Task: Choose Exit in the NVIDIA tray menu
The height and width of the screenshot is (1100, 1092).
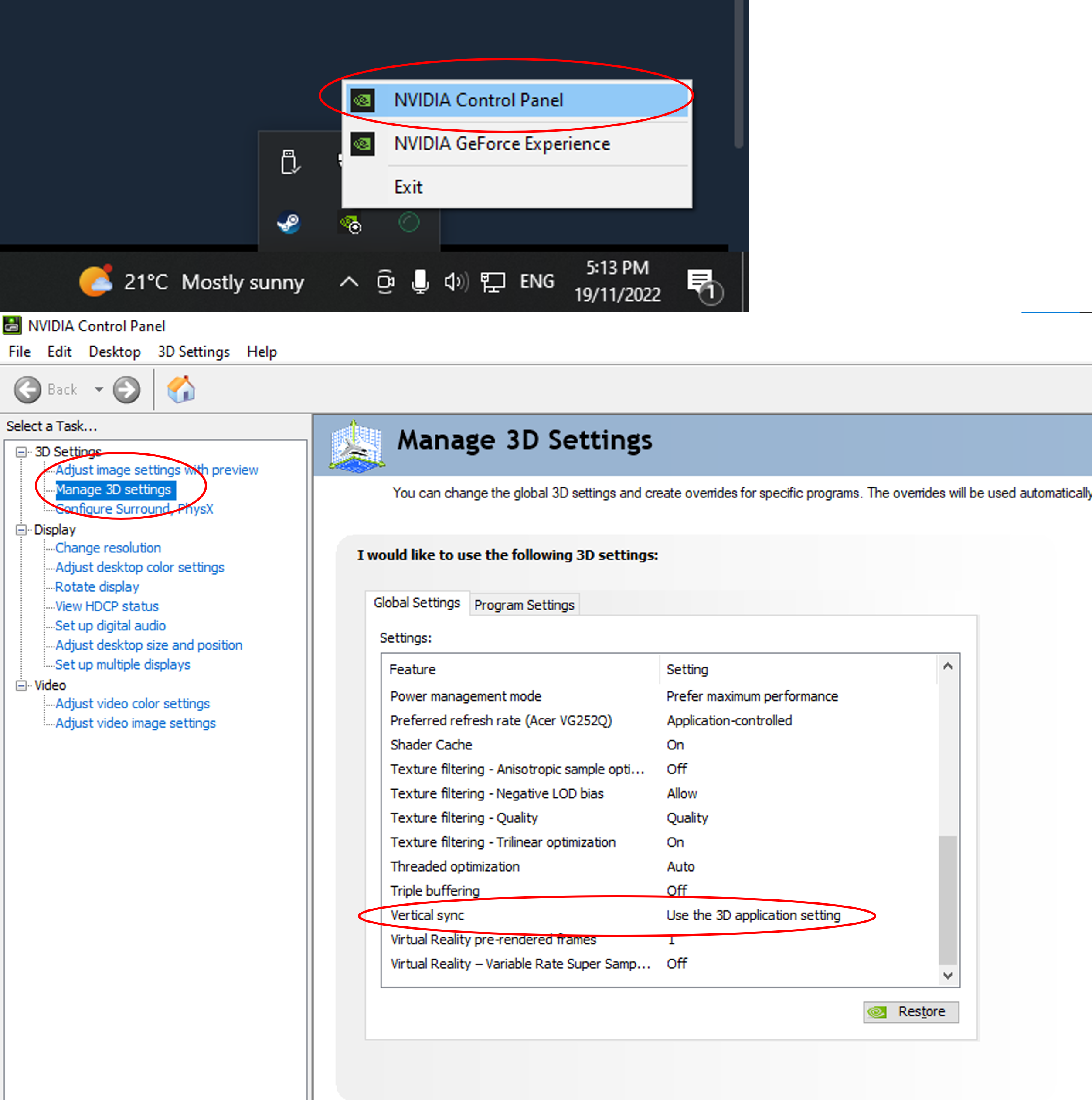Action: [517, 187]
